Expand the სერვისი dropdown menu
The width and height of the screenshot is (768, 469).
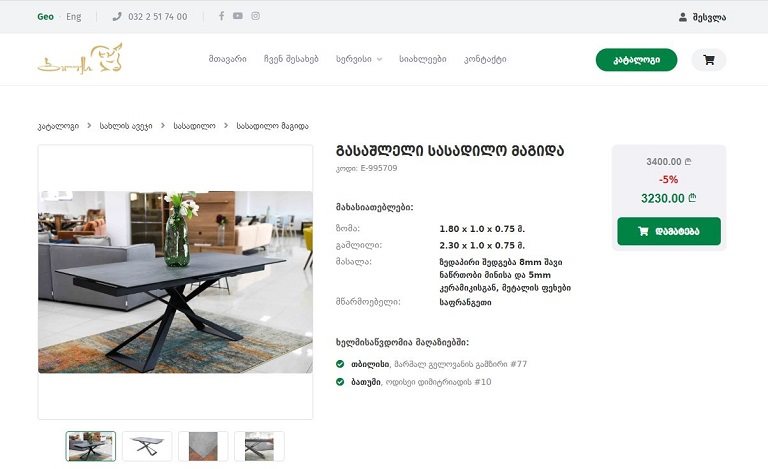pyautogui.click(x=359, y=59)
